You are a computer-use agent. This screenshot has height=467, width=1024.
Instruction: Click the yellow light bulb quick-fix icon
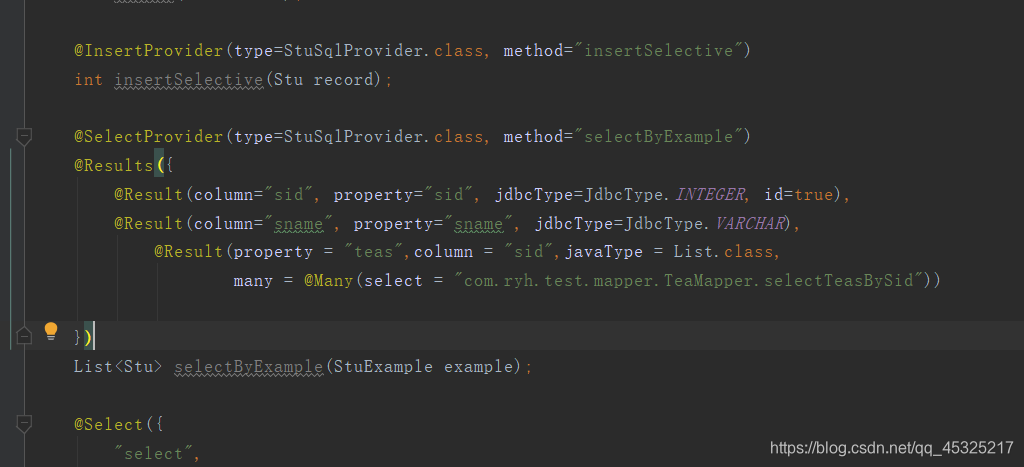[x=51, y=332]
